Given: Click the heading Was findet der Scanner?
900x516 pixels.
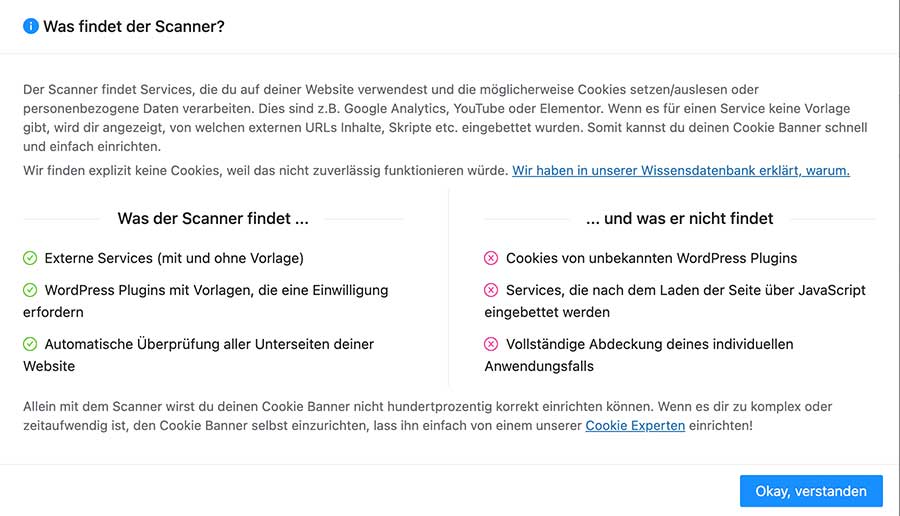Looking at the screenshot, I should click(x=134, y=26).
